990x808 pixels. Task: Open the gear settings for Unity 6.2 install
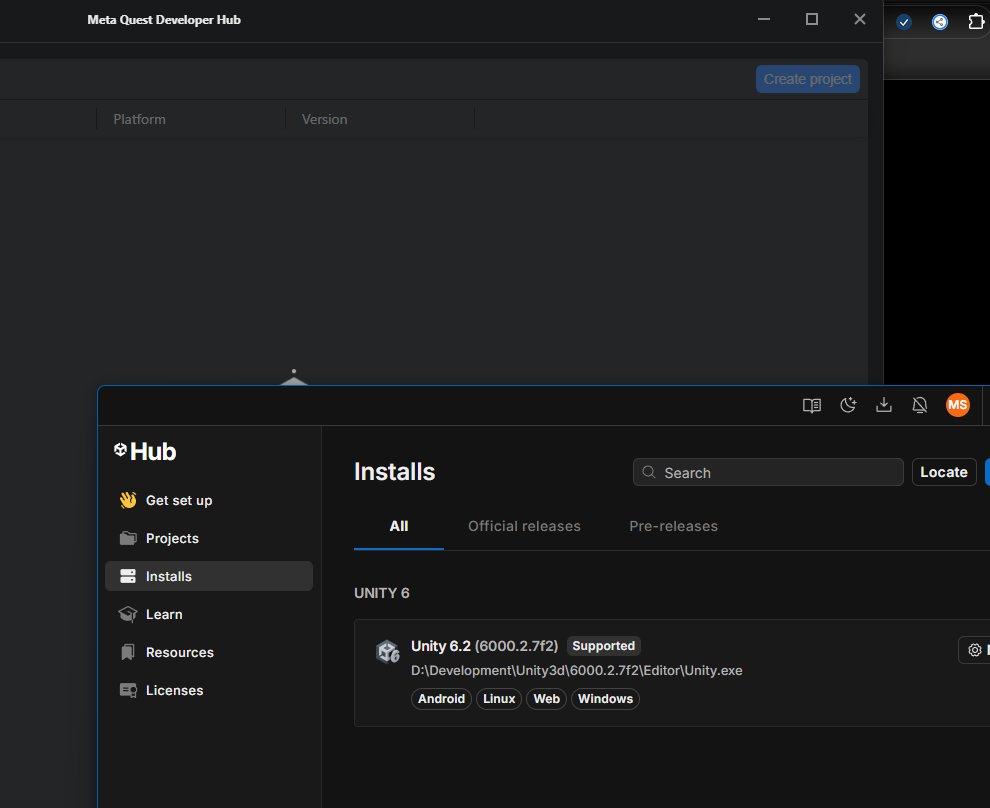[x=975, y=650]
